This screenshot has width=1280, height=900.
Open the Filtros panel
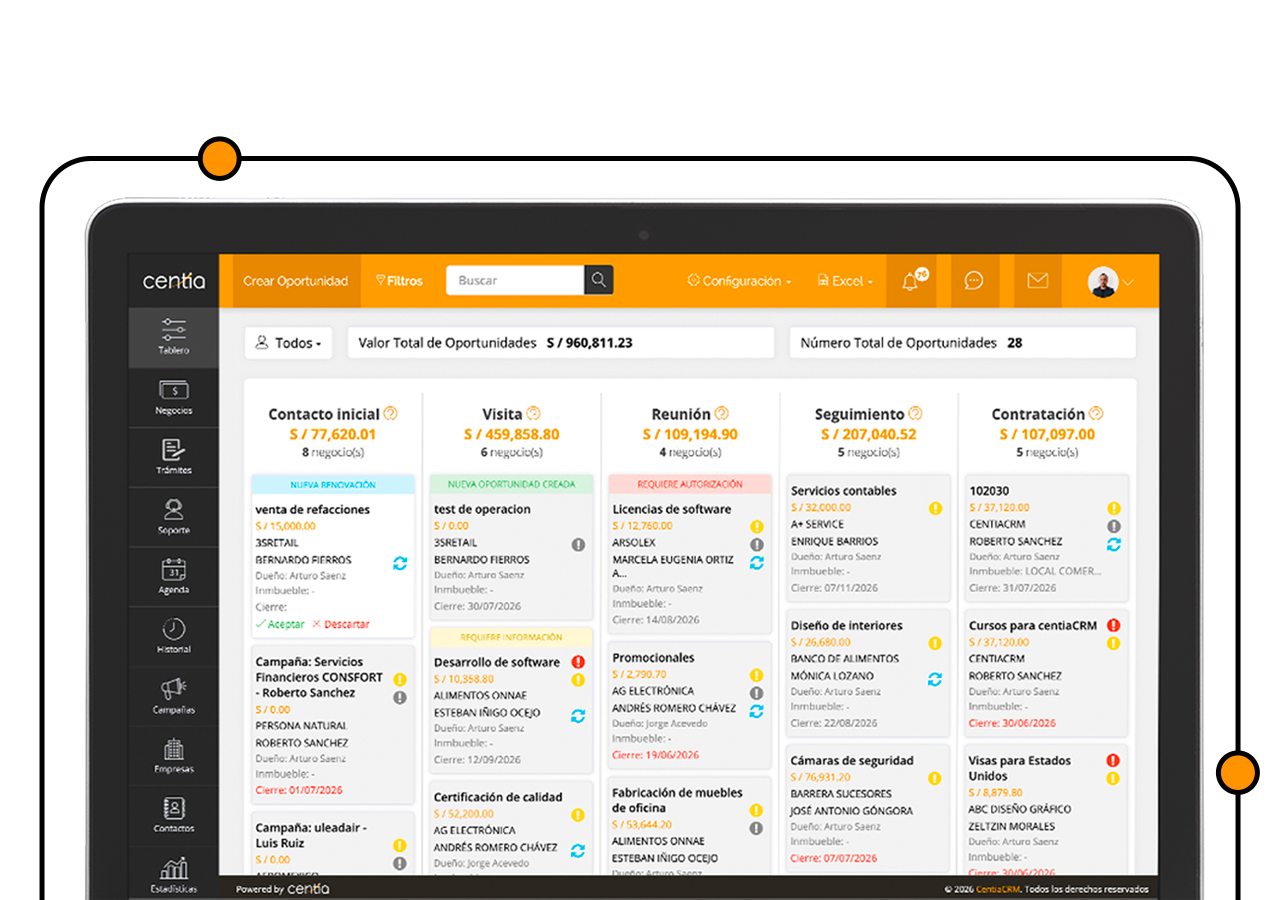click(399, 281)
